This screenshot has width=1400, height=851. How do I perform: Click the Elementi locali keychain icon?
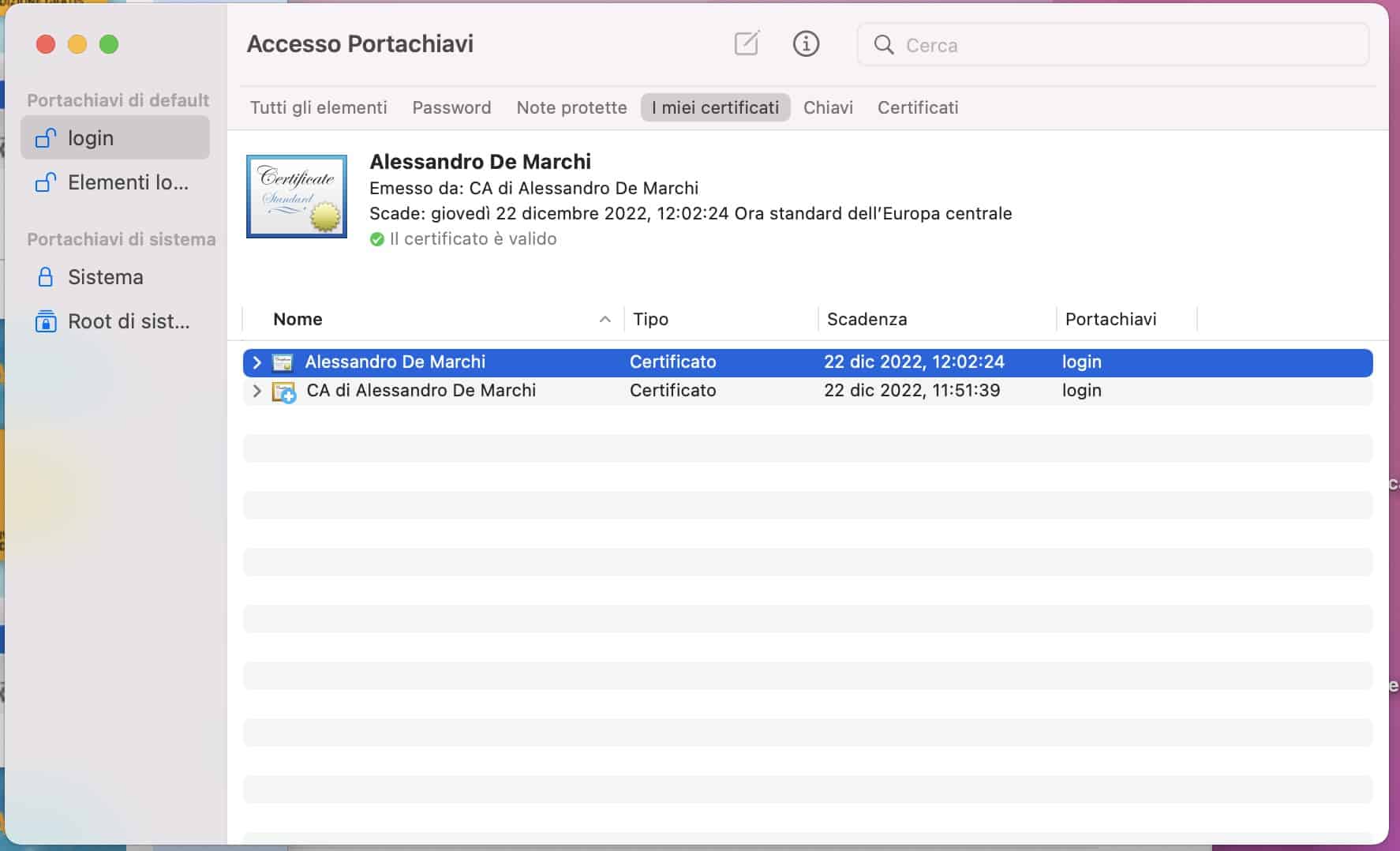coord(45,182)
